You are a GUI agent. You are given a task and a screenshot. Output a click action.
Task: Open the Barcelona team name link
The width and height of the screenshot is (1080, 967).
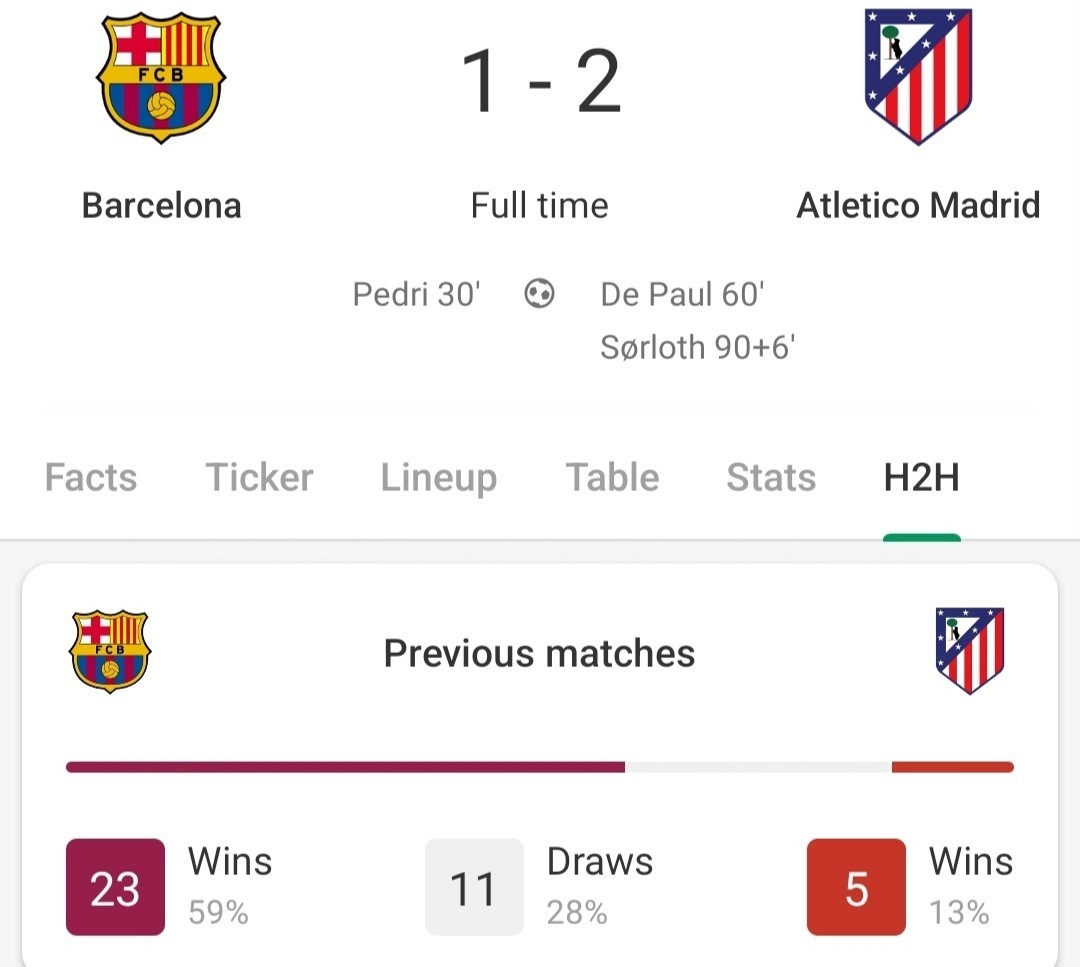tap(161, 205)
